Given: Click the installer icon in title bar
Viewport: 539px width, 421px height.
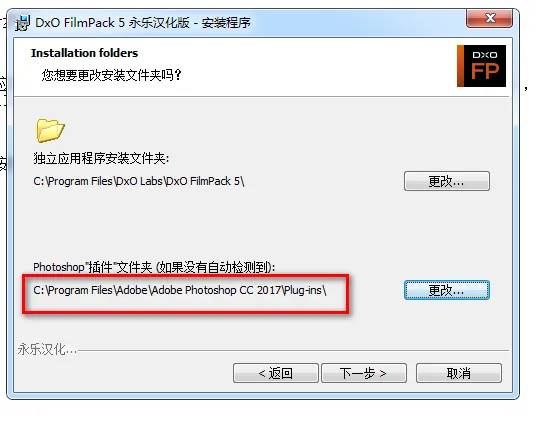Looking at the screenshot, I should [x=22, y=23].
